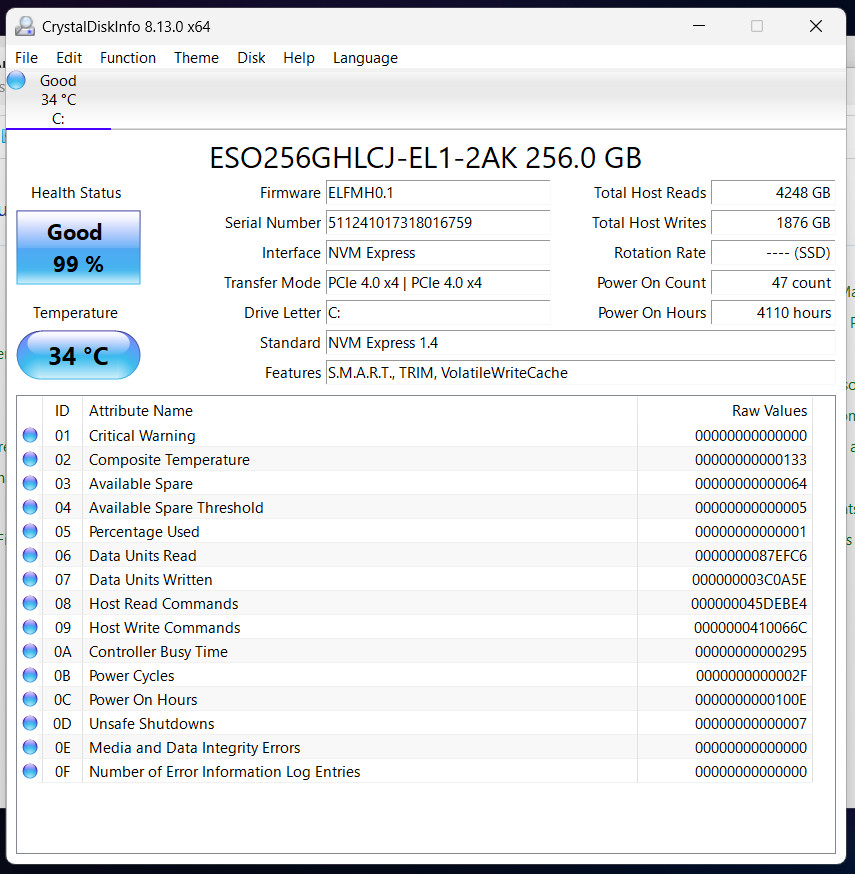
Task: Click raw value 0000000000002F
Action: tap(751, 676)
